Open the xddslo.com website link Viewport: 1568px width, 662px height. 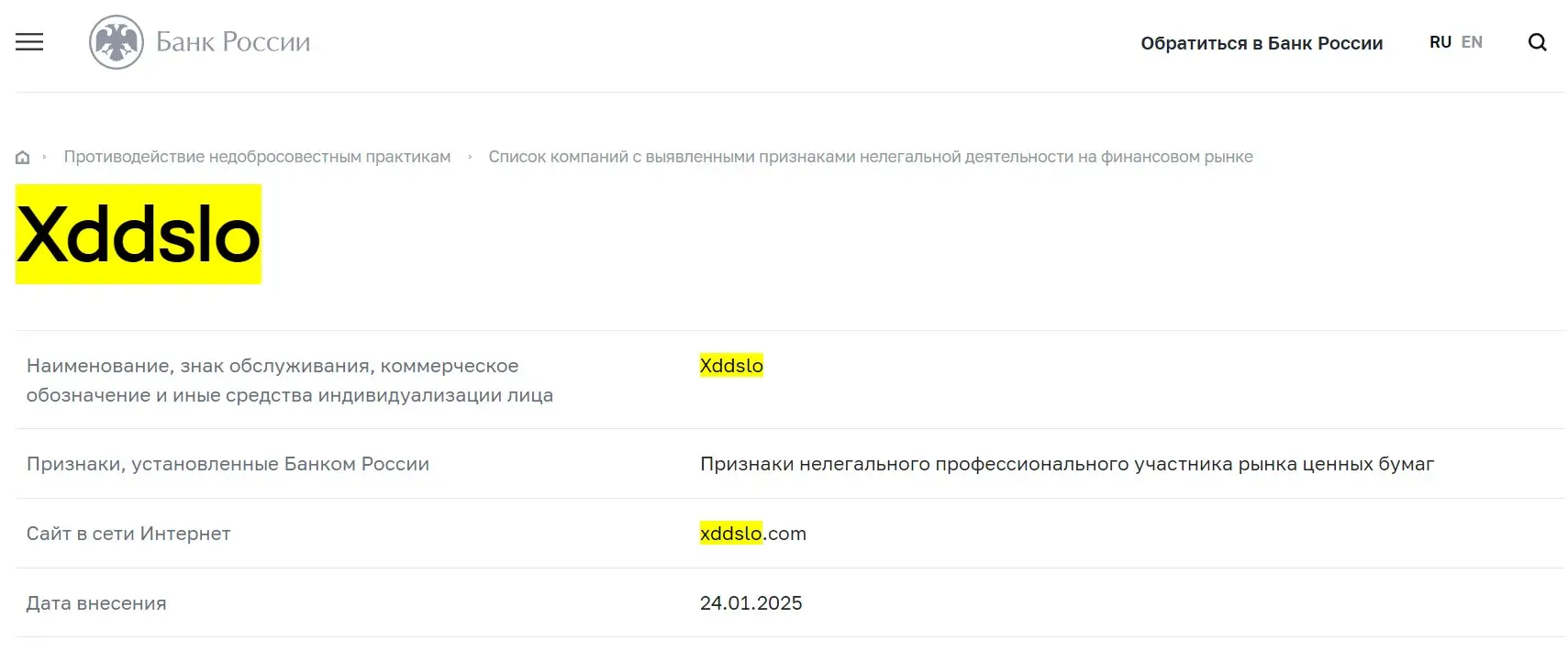[x=752, y=533]
